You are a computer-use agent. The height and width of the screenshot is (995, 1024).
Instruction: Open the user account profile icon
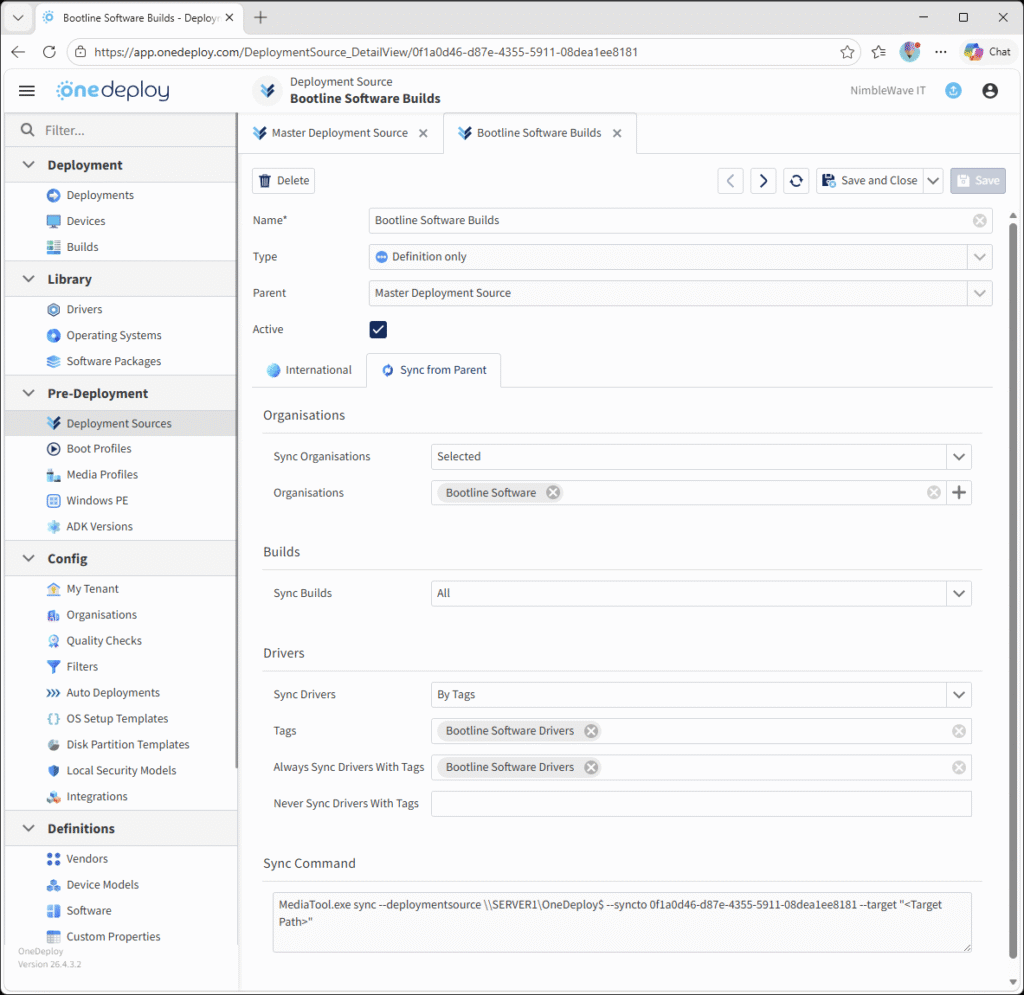pyautogui.click(x=990, y=91)
